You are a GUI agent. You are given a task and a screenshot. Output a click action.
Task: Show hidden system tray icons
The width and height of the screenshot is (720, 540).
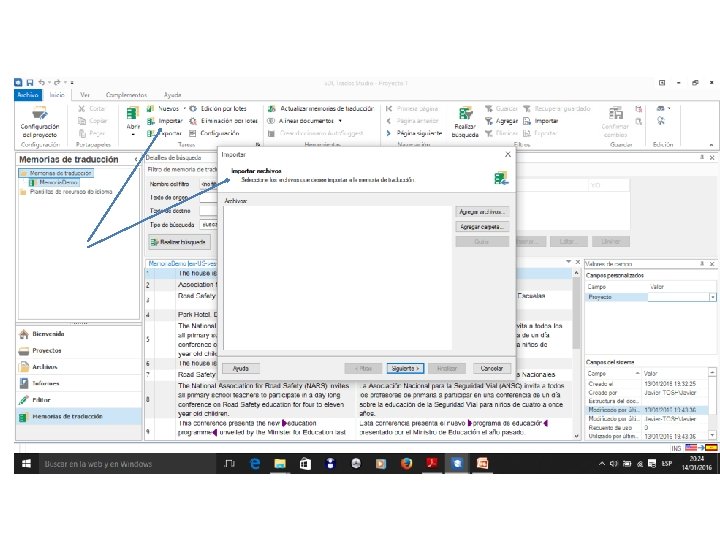[x=602, y=464]
